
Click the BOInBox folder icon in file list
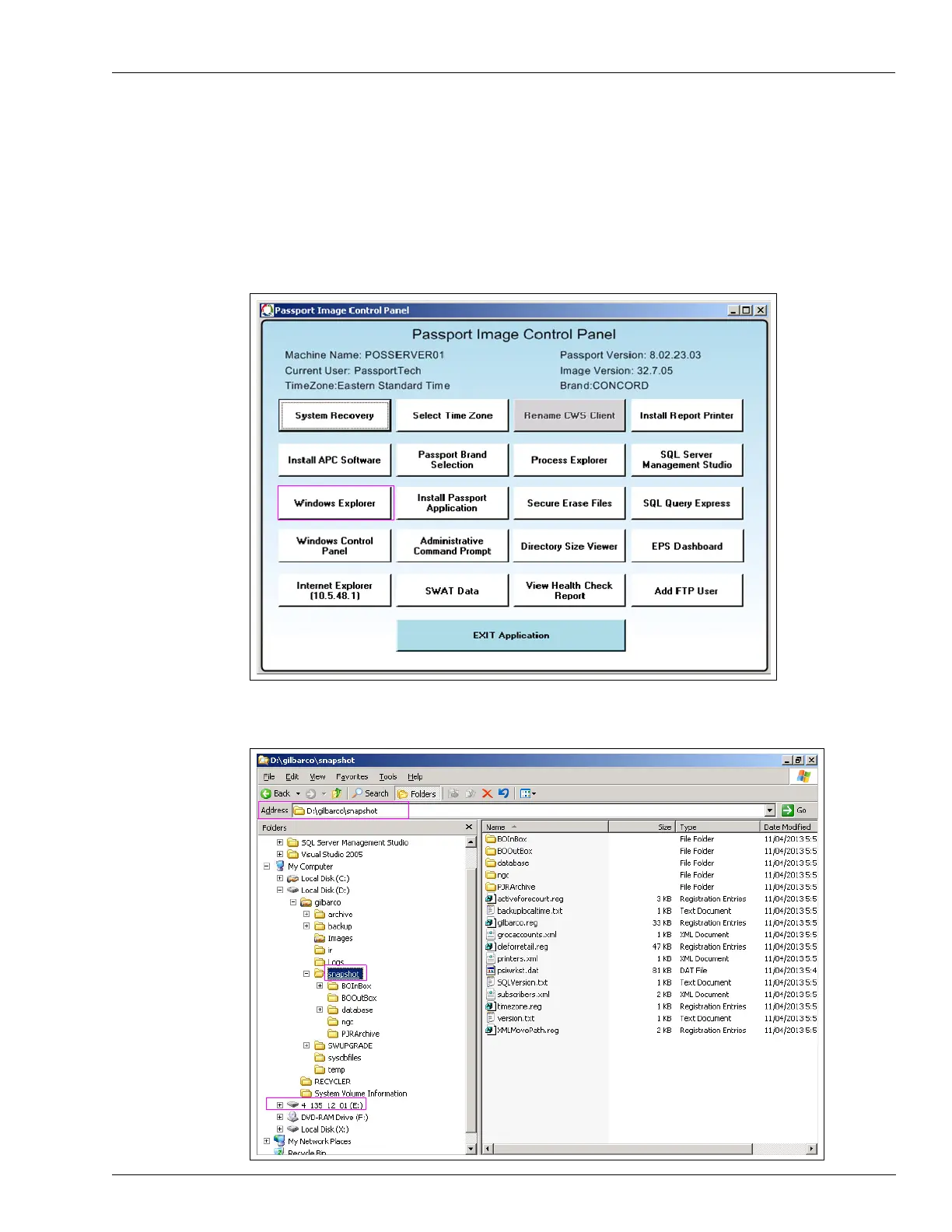(491, 839)
